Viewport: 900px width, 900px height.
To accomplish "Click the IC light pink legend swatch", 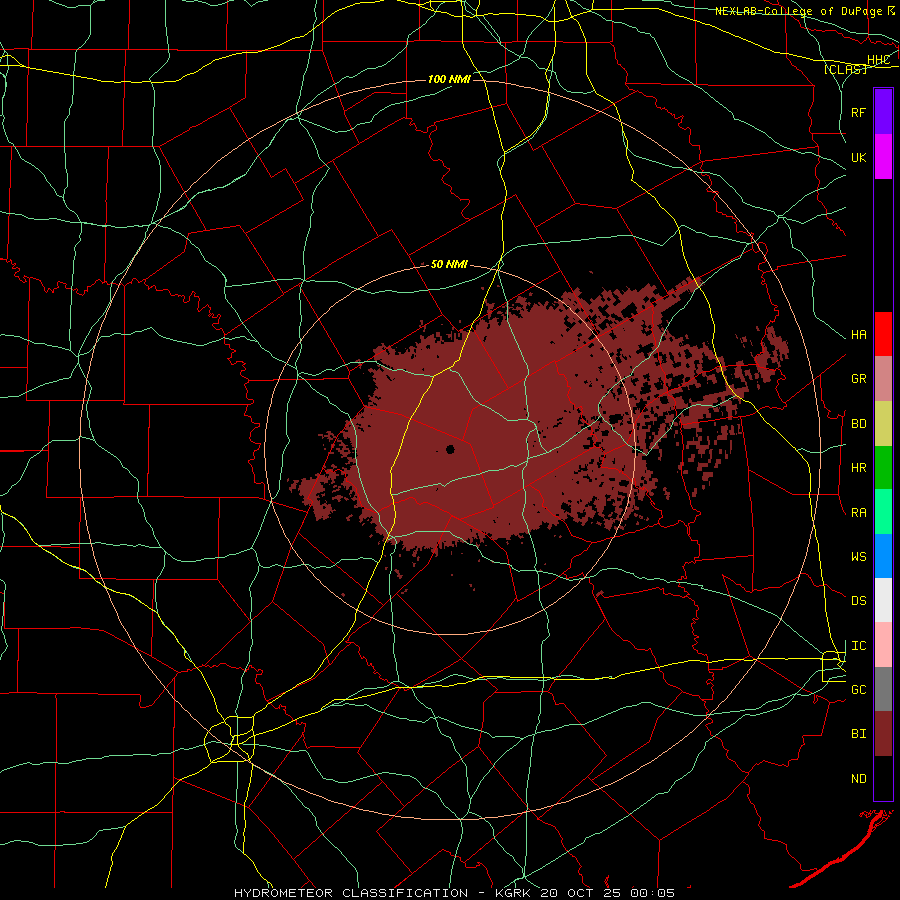I will [x=883, y=645].
